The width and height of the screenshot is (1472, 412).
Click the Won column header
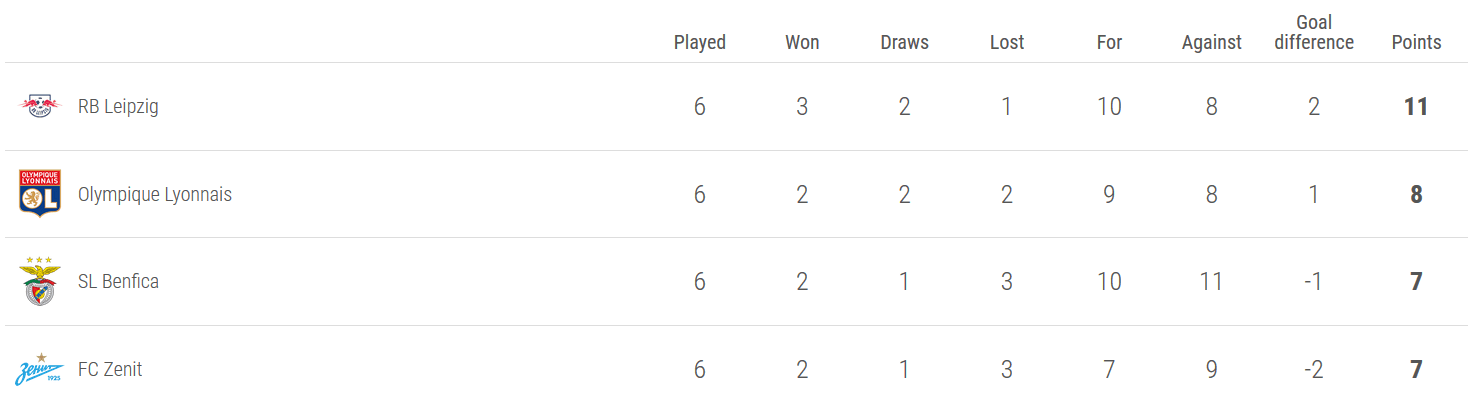802,42
